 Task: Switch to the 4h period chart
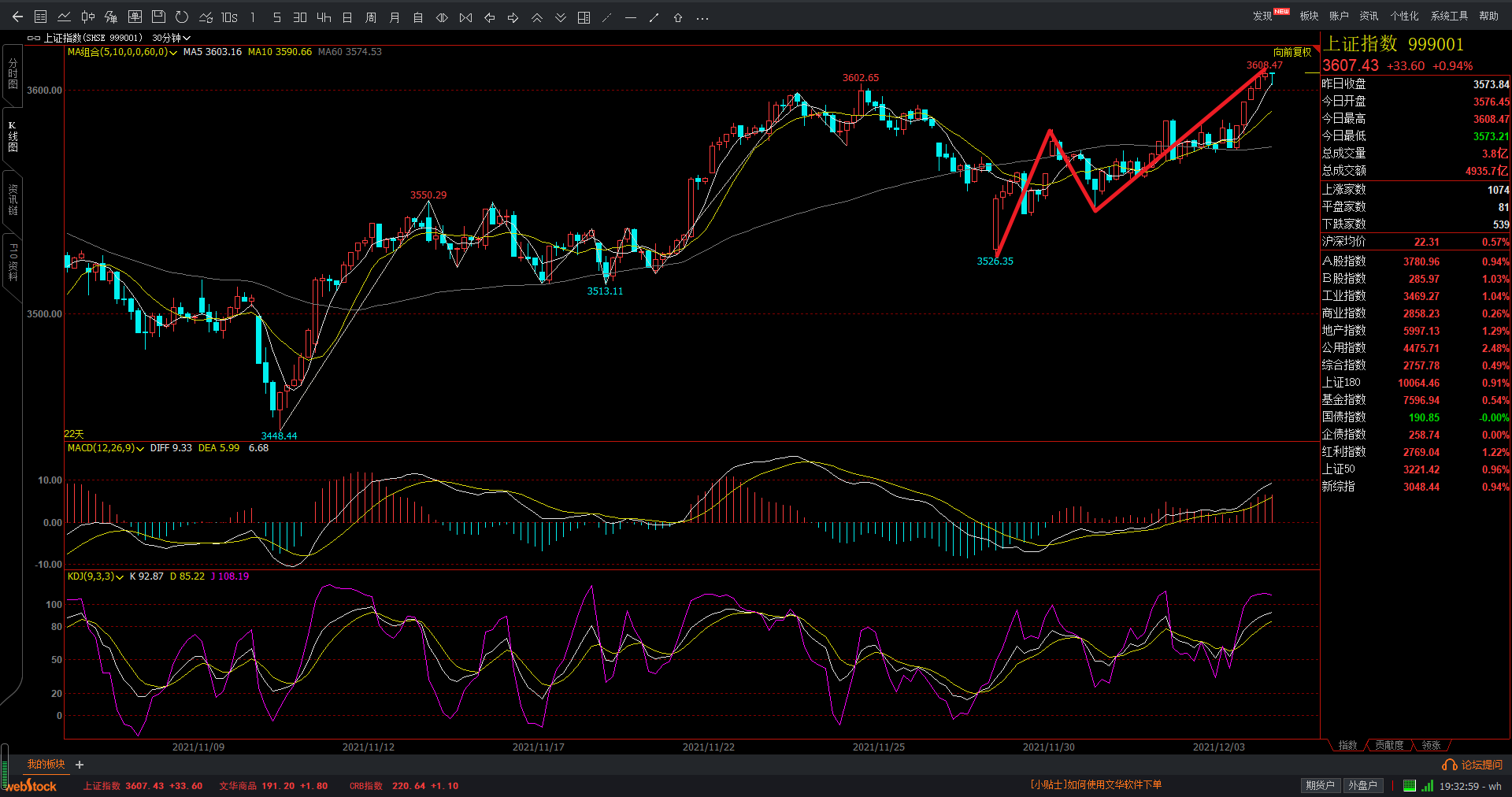[324, 17]
